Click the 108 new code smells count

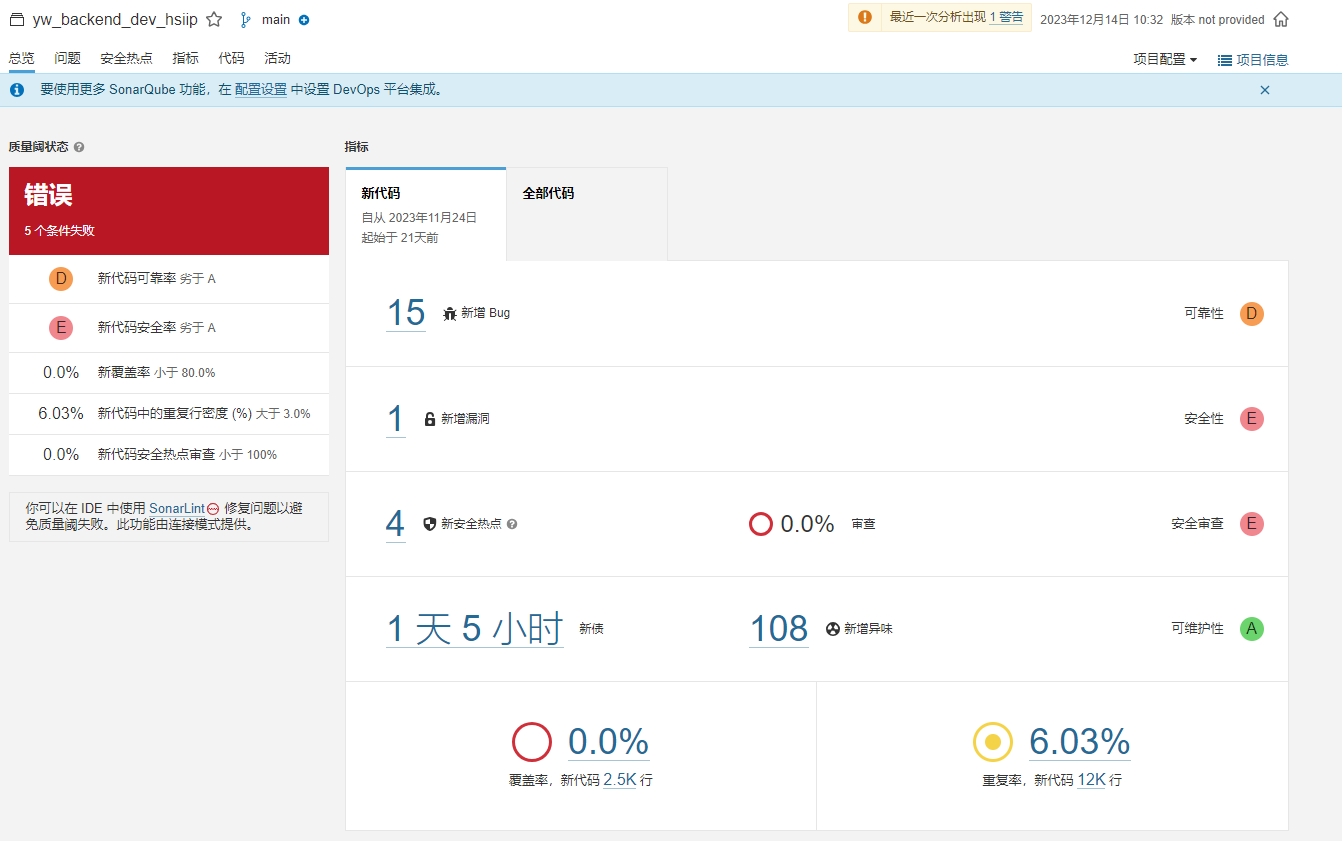[779, 629]
